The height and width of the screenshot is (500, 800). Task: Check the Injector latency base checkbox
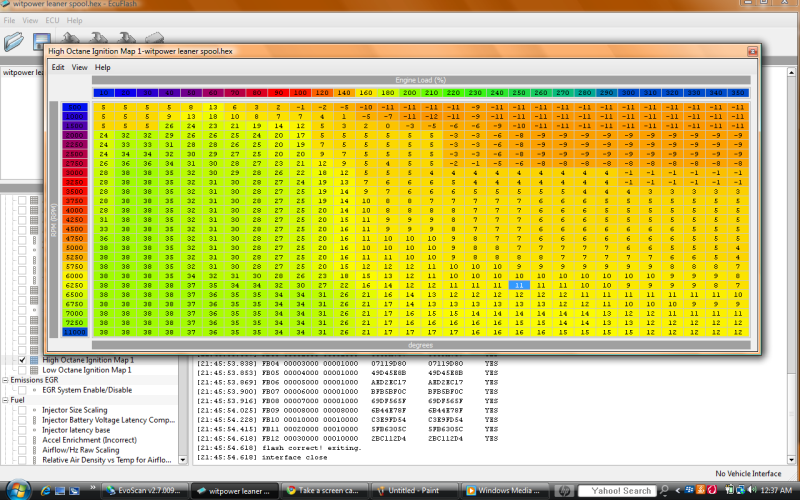click(22, 430)
